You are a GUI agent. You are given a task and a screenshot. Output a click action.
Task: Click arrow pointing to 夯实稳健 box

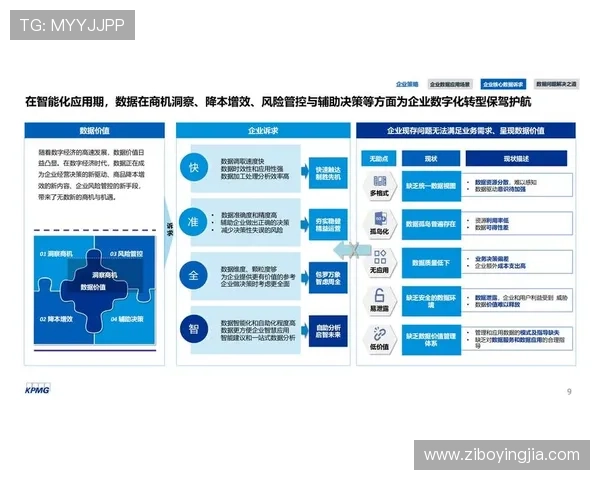pos(305,225)
